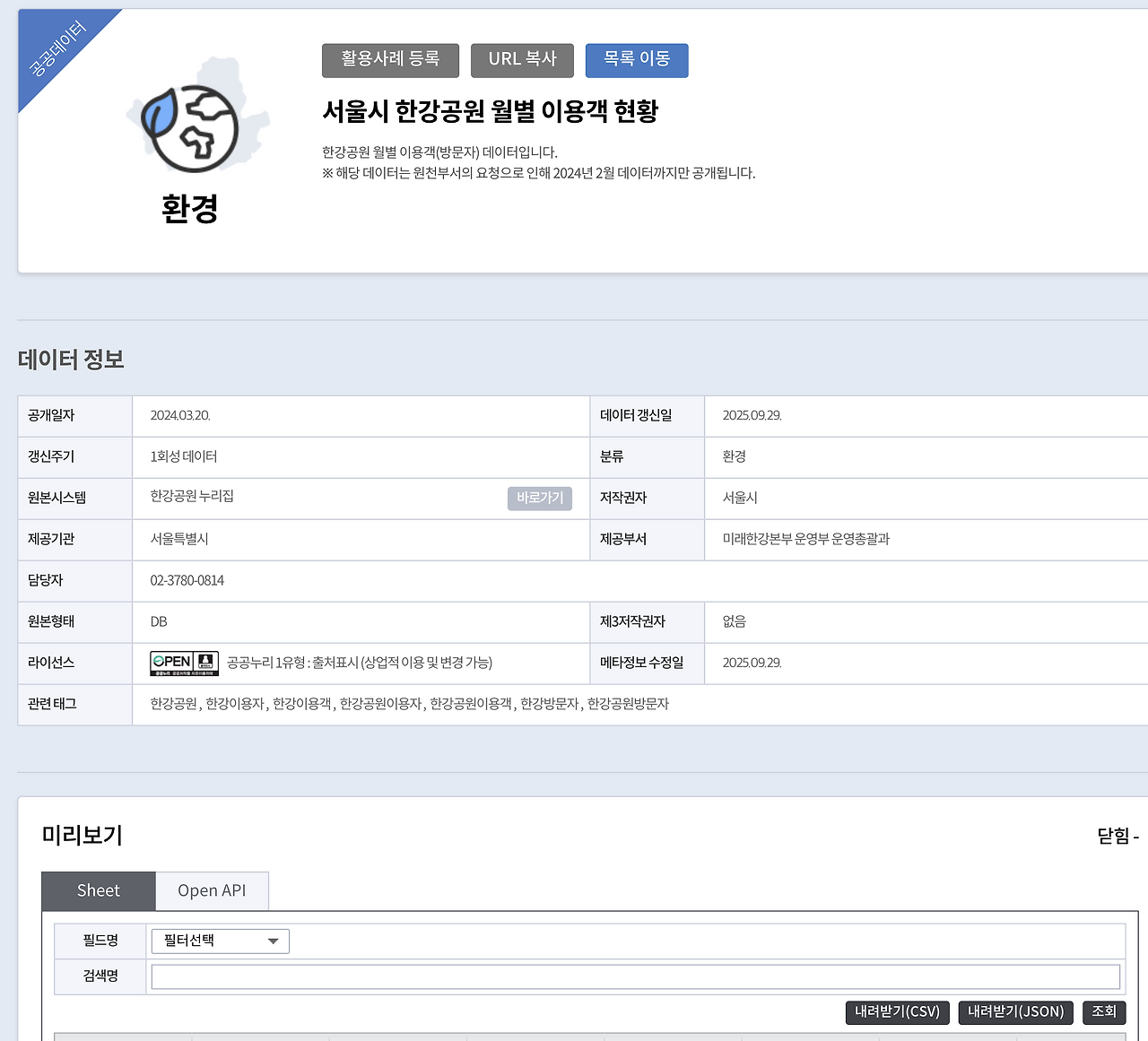Click the 한강공원 related tag
The width and height of the screenshot is (1148, 1041).
click(171, 705)
